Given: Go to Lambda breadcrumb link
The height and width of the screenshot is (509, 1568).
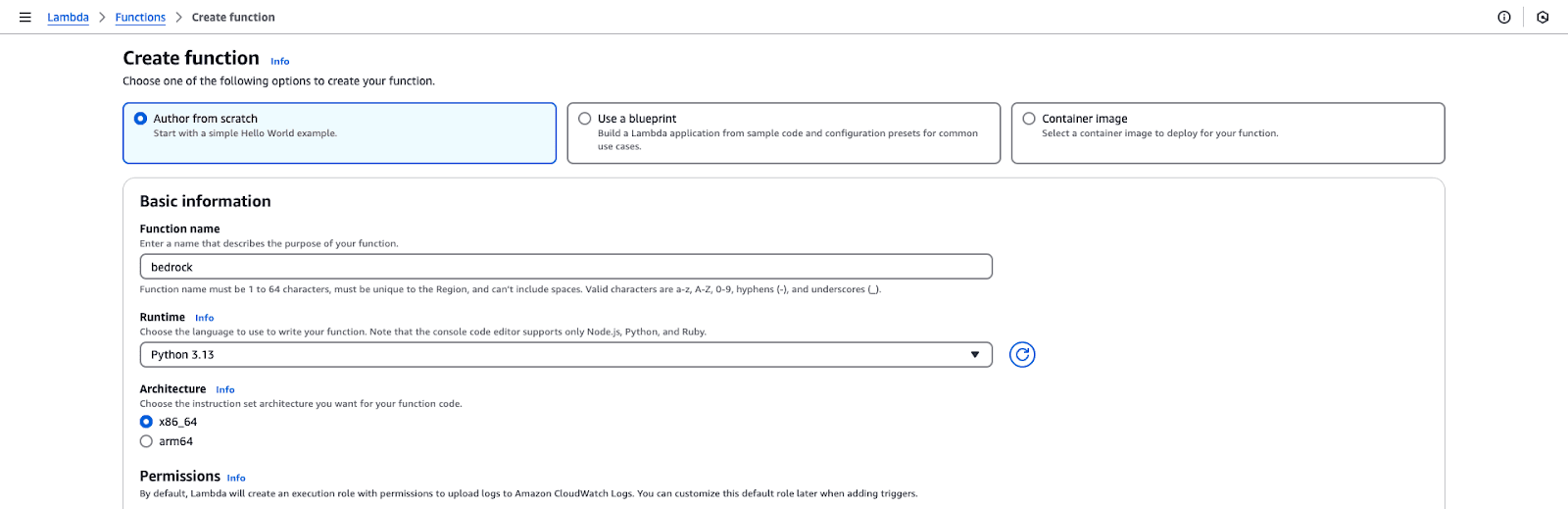Looking at the screenshot, I should [x=68, y=18].
